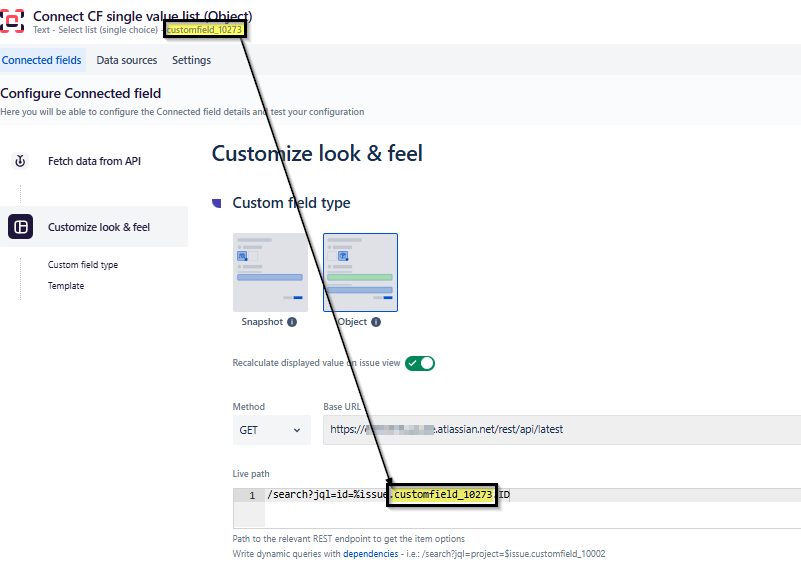Click the purple corner icon beside Custom field type
The height and width of the screenshot is (578, 801).
pyautogui.click(x=216, y=203)
